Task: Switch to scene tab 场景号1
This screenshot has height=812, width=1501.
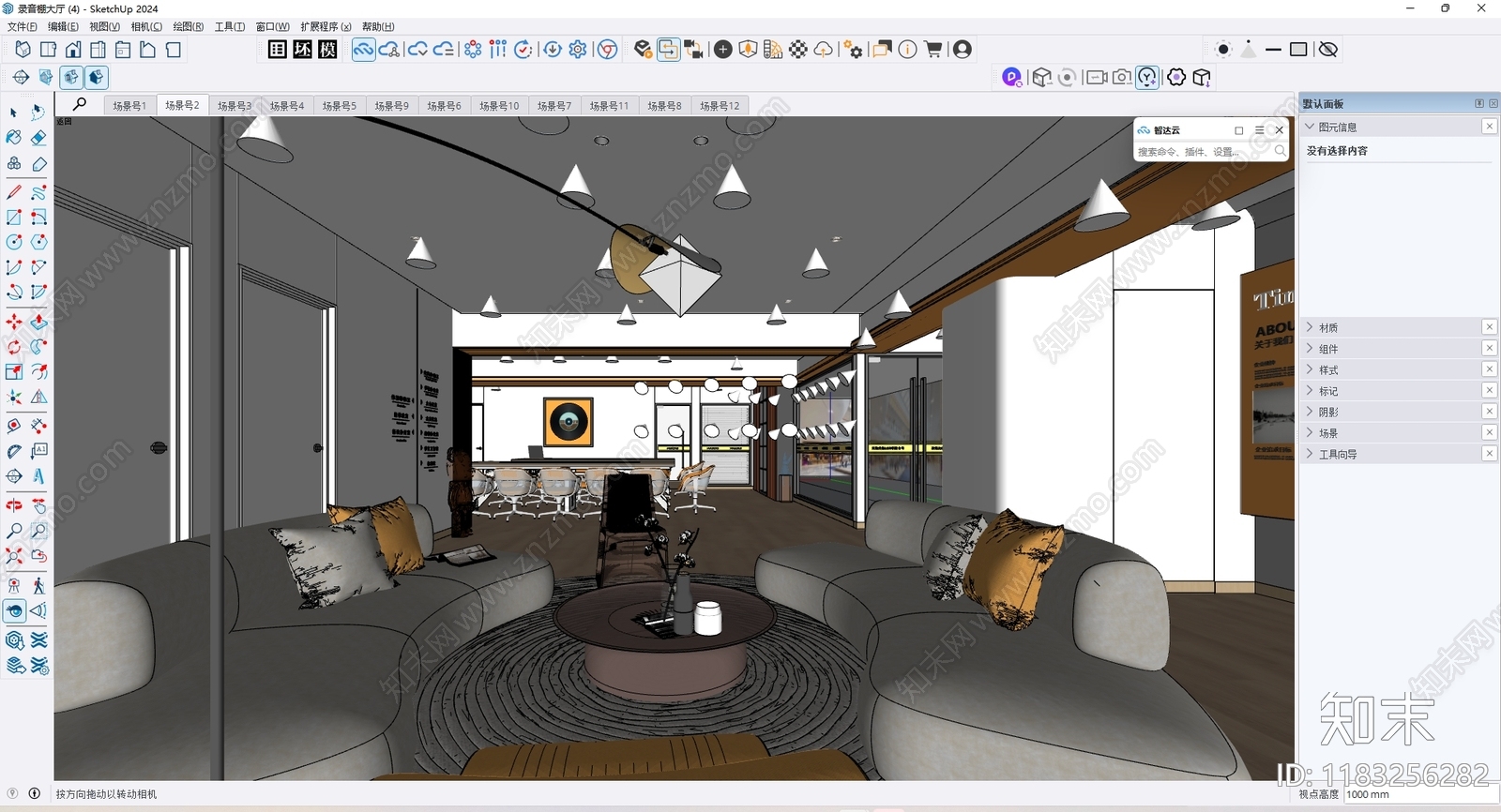Action: (x=129, y=106)
